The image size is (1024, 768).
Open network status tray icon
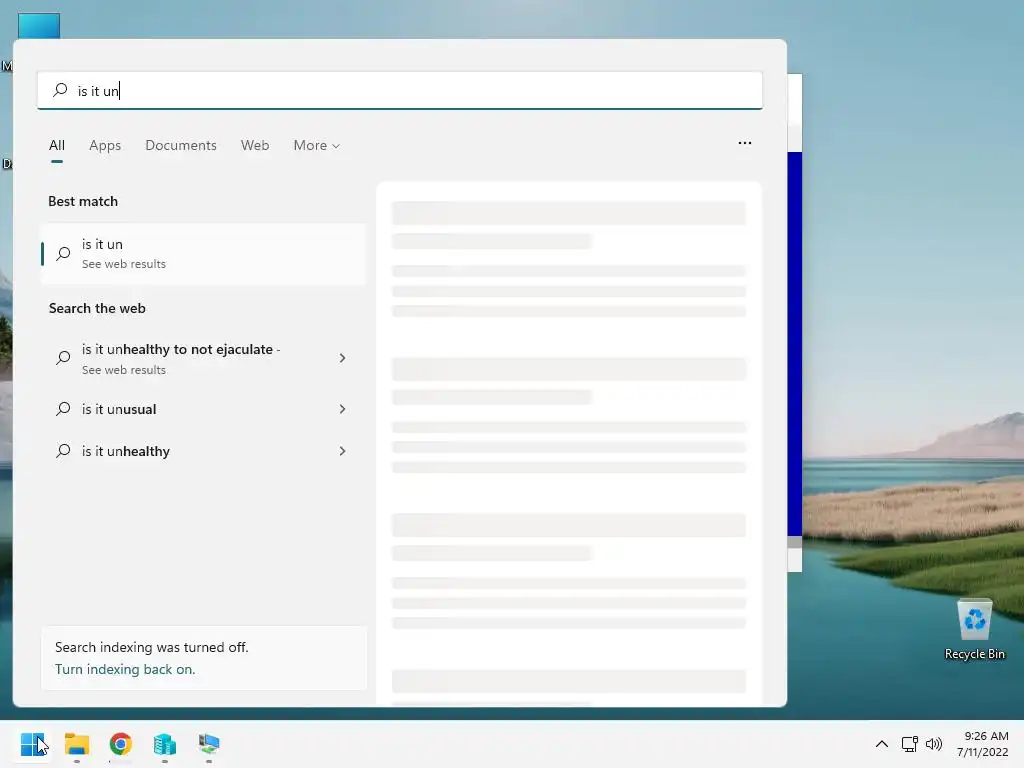(x=910, y=744)
